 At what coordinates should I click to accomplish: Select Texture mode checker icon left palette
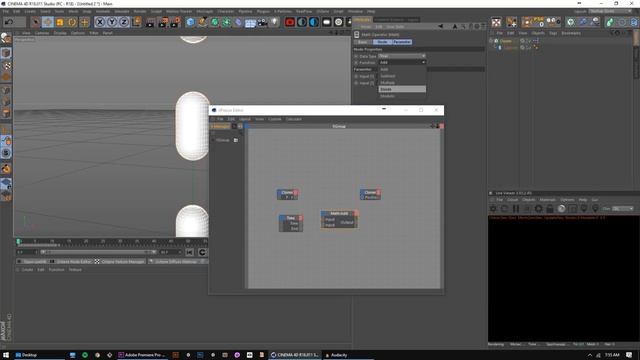tap(6, 65)
